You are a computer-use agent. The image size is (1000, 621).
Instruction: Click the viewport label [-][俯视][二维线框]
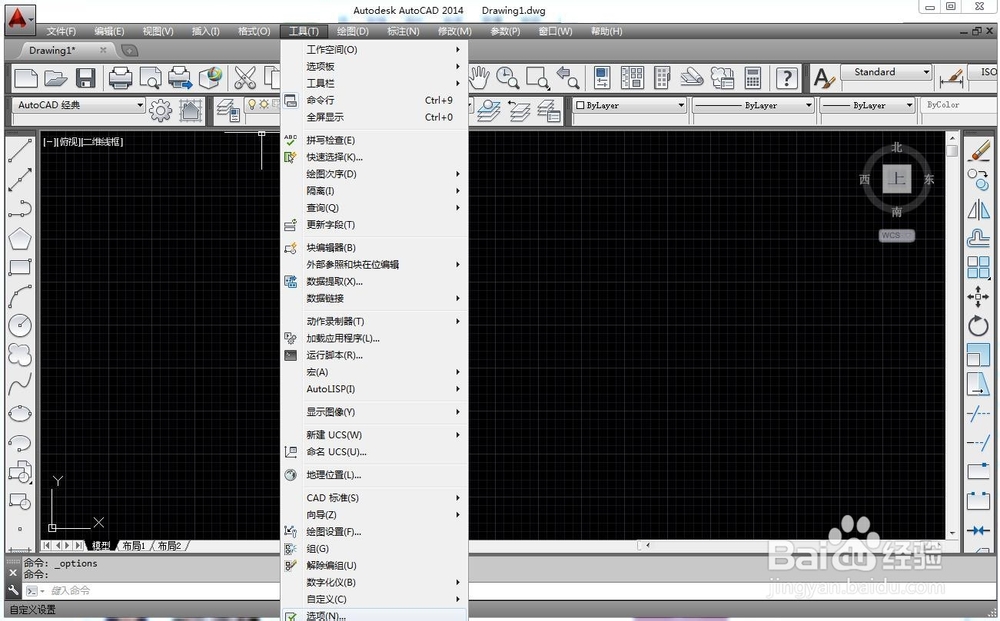pyautogui.click(x=84, y=142)
